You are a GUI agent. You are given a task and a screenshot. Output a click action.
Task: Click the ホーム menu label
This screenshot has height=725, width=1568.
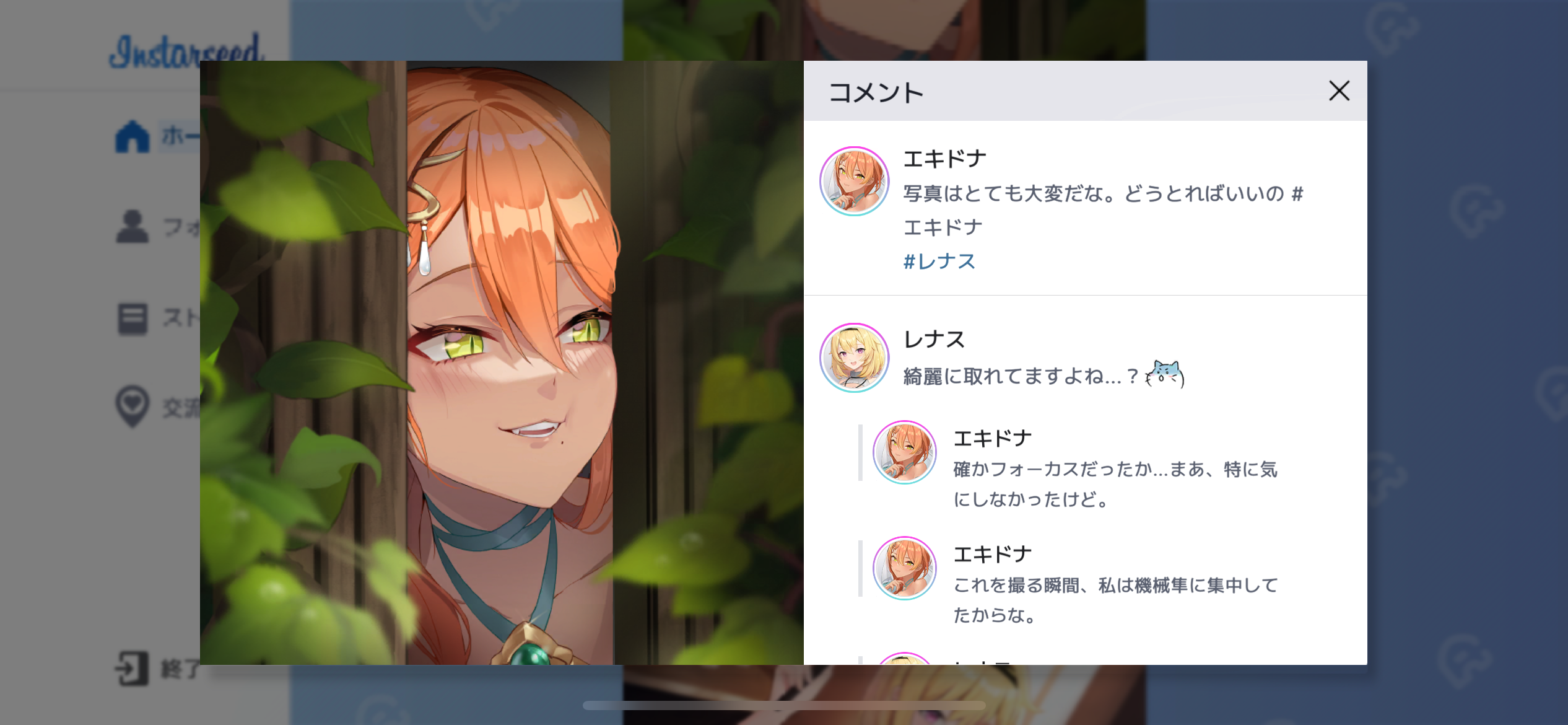[x=180, y=135]
